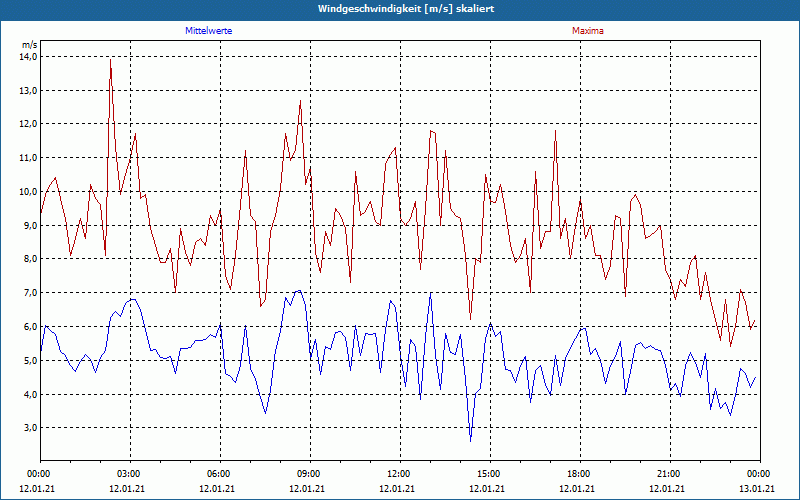
Task: Click the 18:00 time axis label
Action: pyautogui.click(x=577, y=474)
